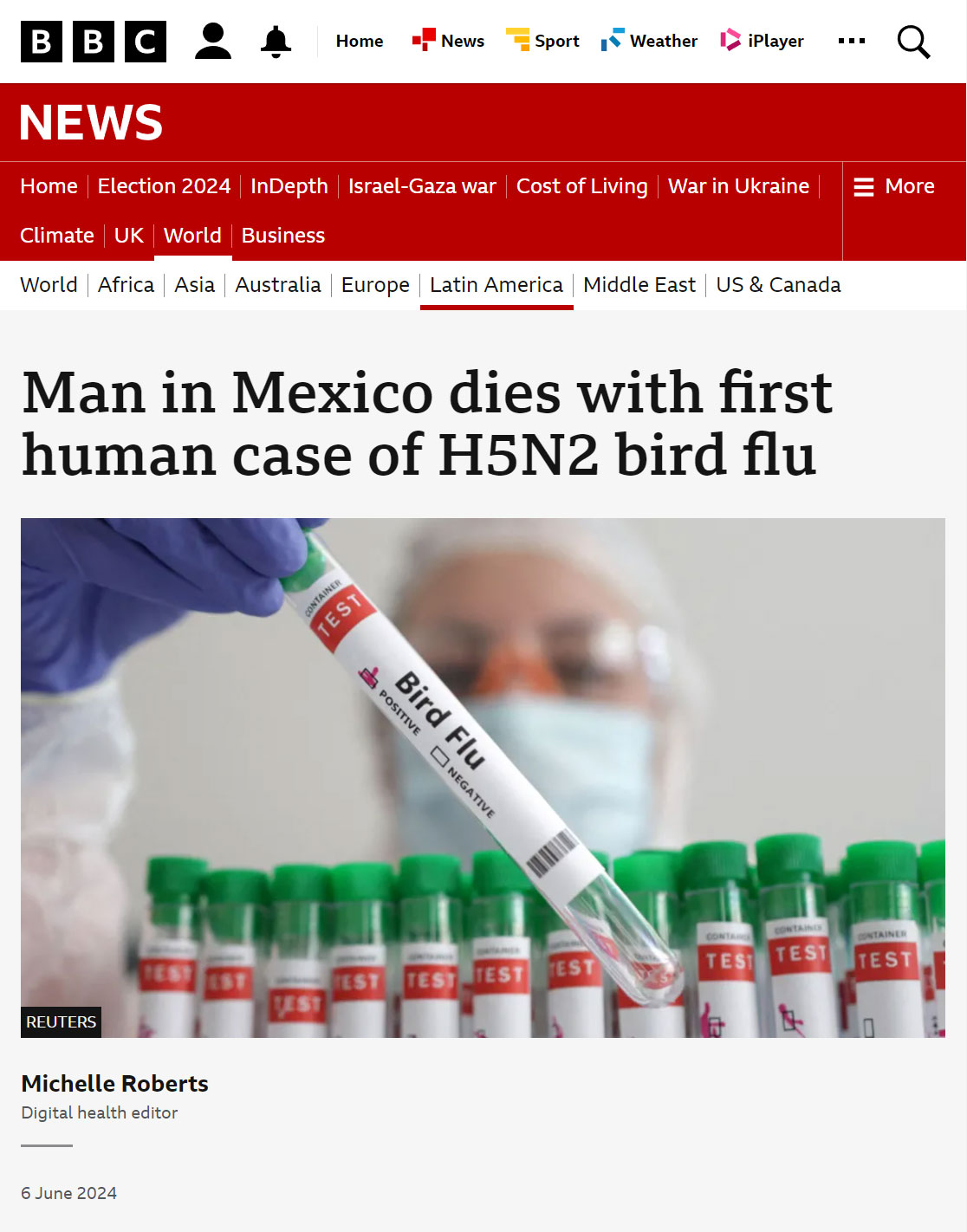Viewport: 967px width, 1232px height.
Task: Open the US & Canada region link
Action: pyautogui.click(x=778, y=285)
